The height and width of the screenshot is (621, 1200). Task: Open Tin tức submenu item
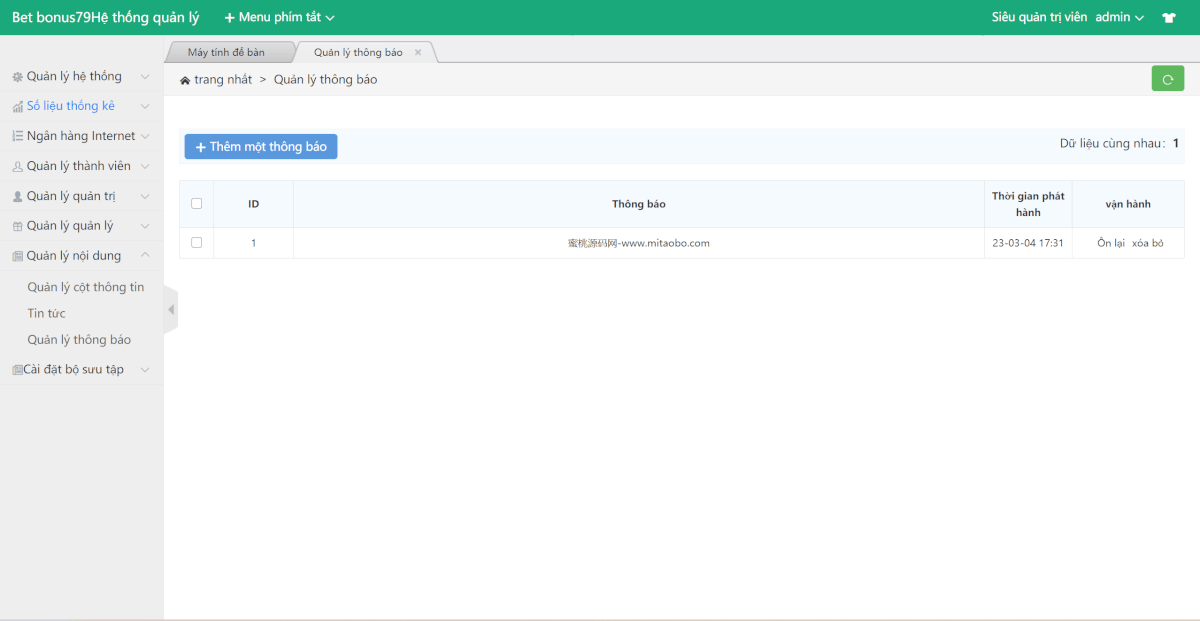click(x=47, y=313)
